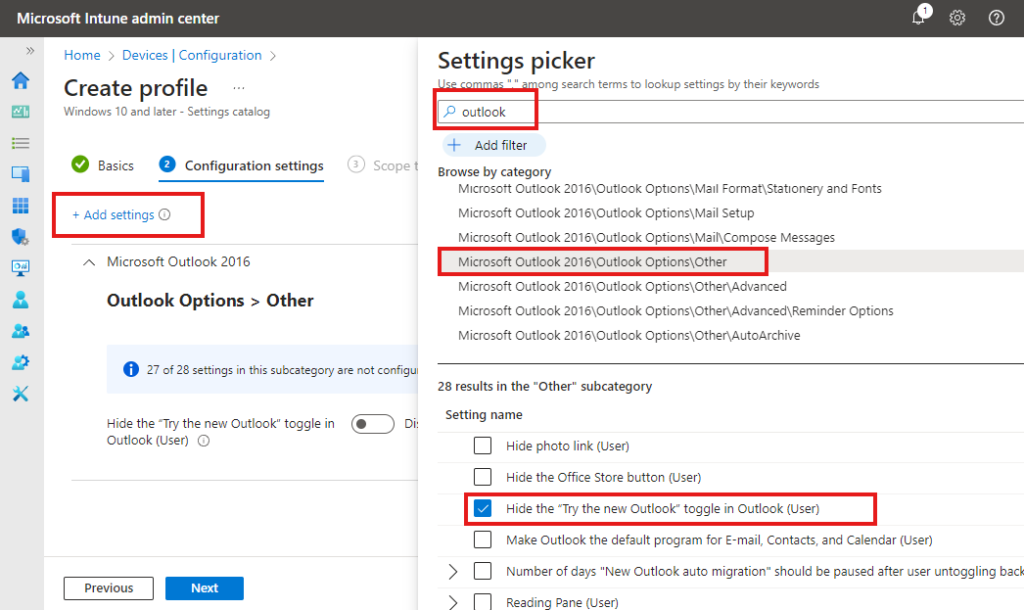The image size is (1024, 610).
Task: Open settings gear in header
Action: tap(957, 18)
